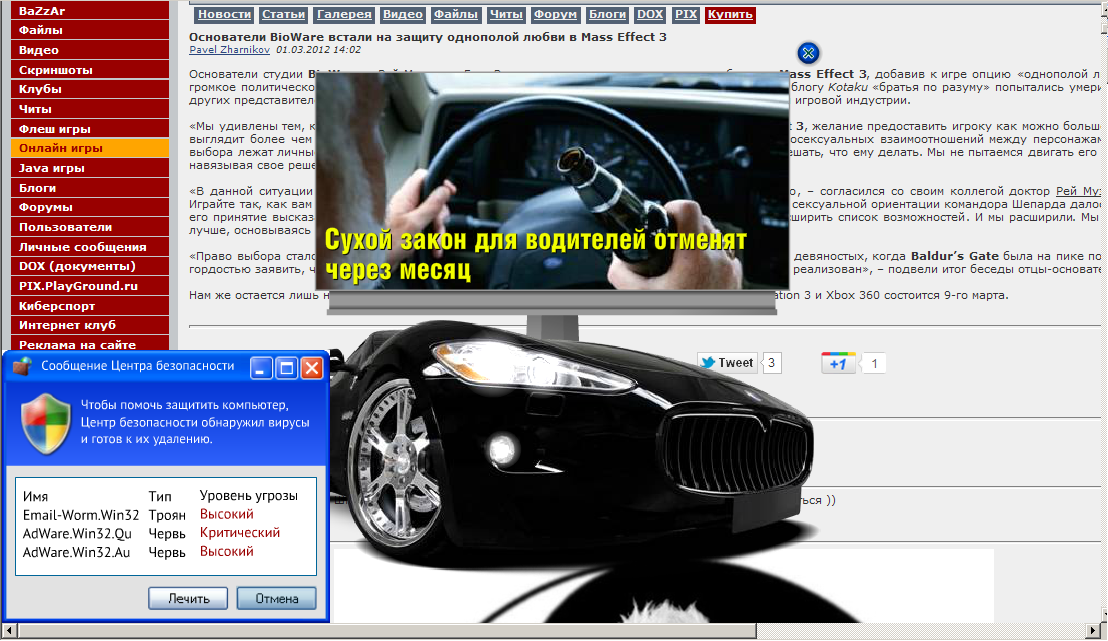The height and width of the screenshot is (641, 1108).
Task: Close the Security Center message popup
Action: point(312,367)
